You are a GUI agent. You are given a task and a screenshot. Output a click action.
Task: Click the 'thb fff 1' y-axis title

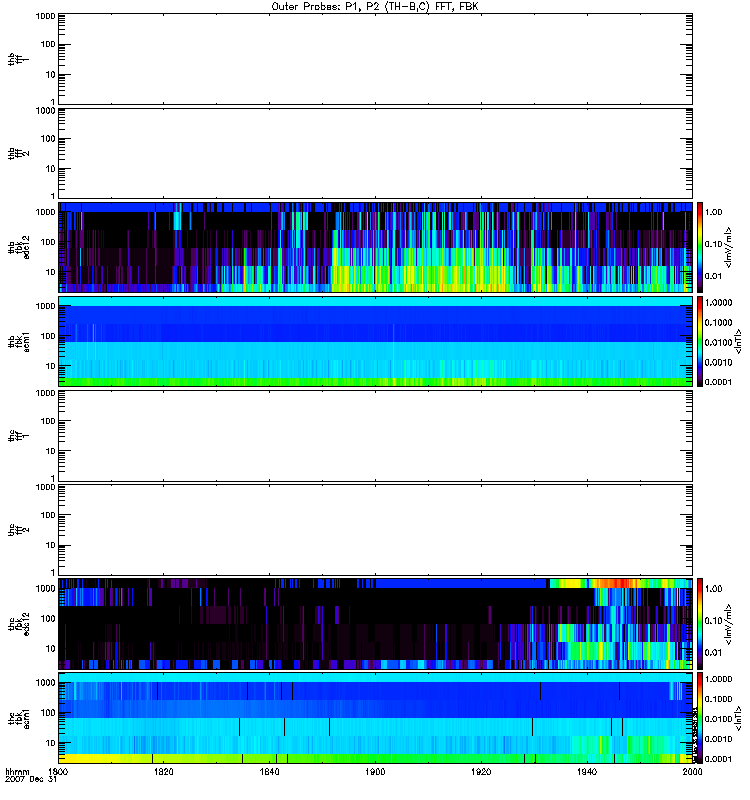tap(18, 59)
